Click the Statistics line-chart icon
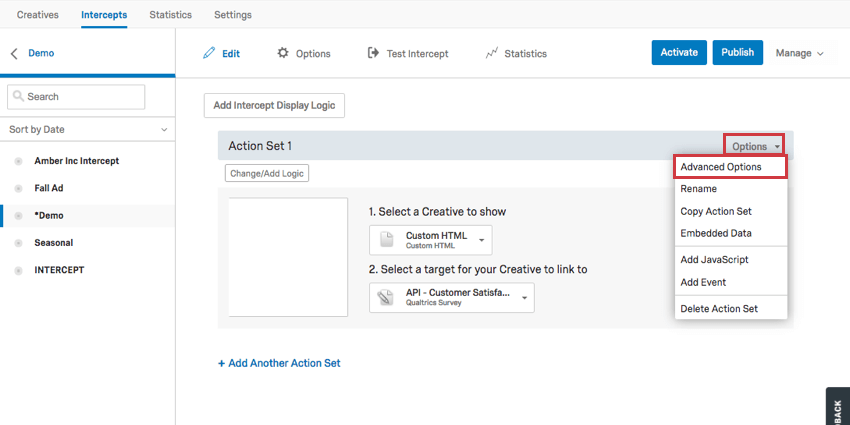850x425 pixels. [x=491, y=53]
